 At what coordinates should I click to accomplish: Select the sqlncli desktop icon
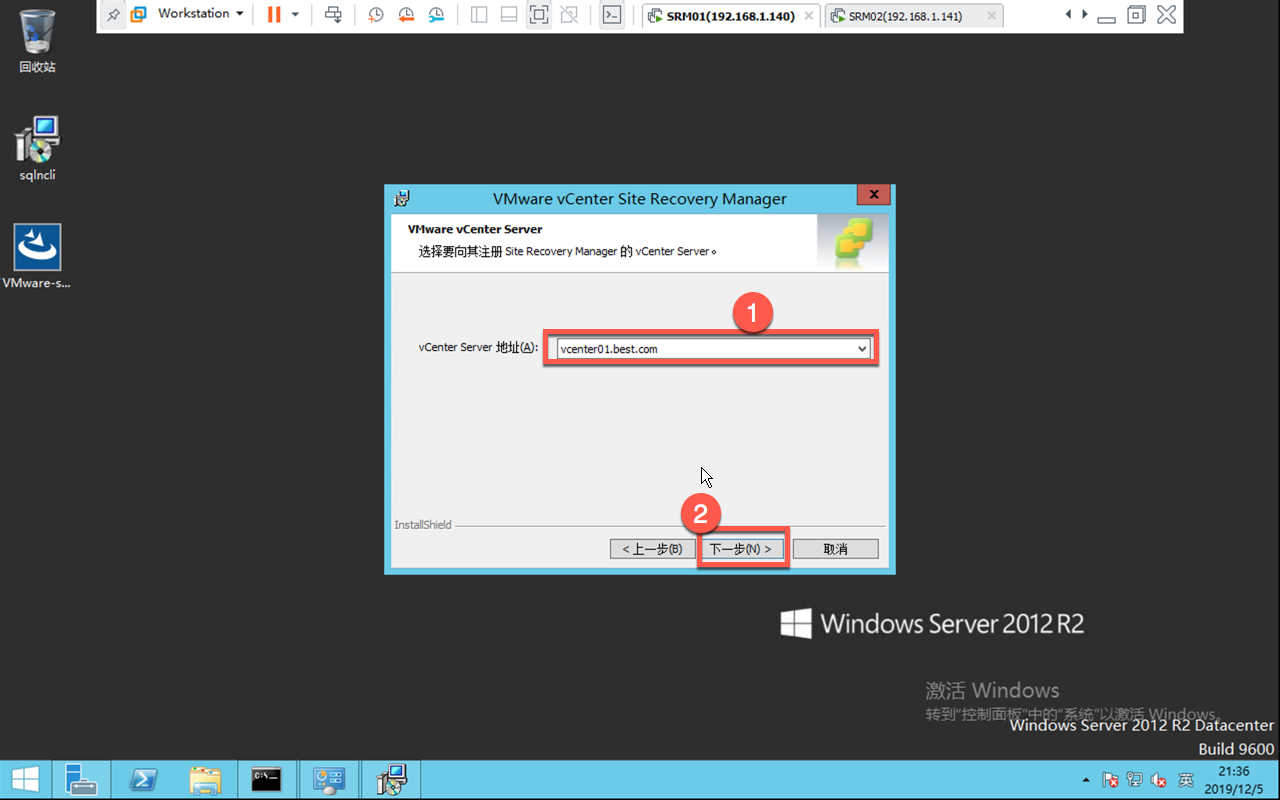click(x=37, y=148)
